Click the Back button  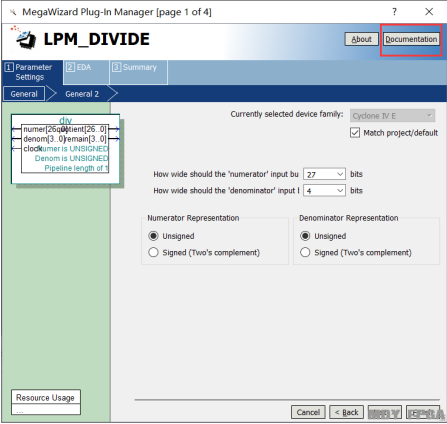point(346,412)
